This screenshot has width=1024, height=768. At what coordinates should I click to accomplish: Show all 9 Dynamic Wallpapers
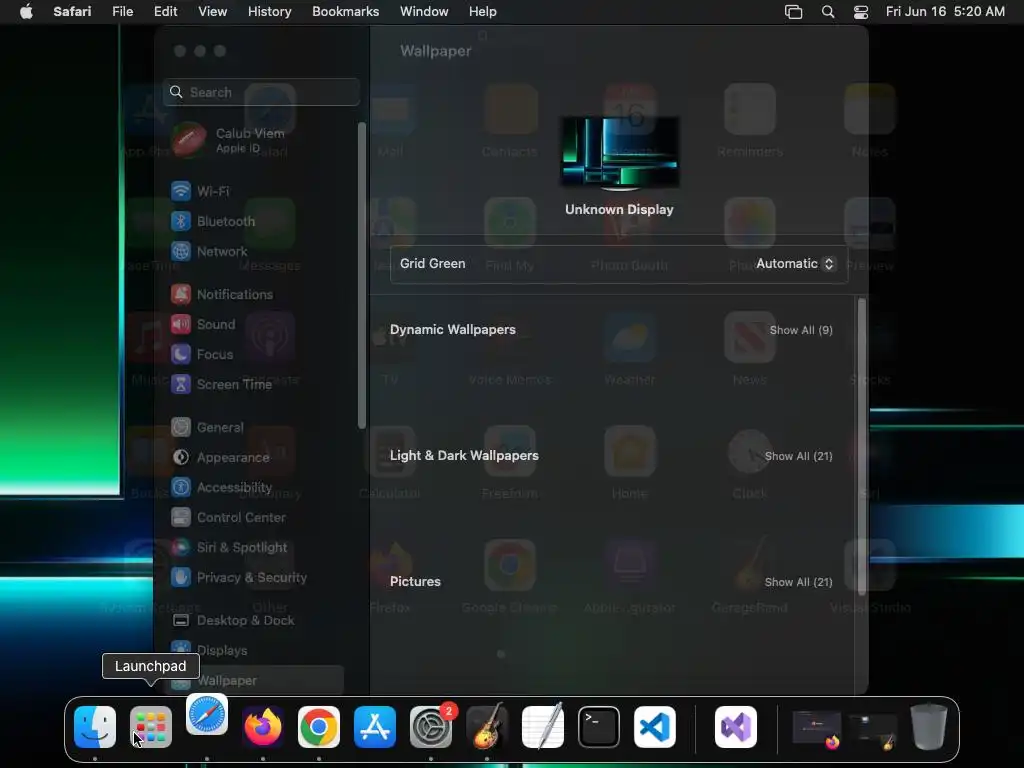coord(801,330)
